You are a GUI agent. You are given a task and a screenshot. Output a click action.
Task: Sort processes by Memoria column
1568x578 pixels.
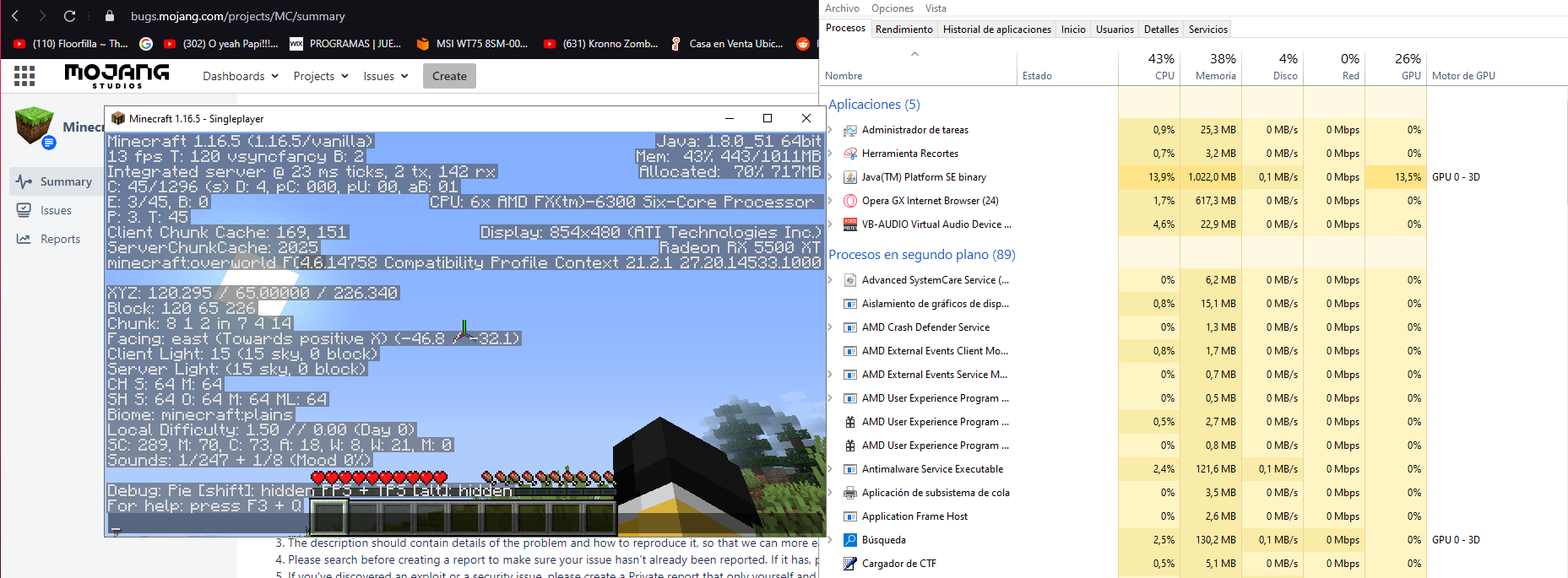(x=1211, y=67)
